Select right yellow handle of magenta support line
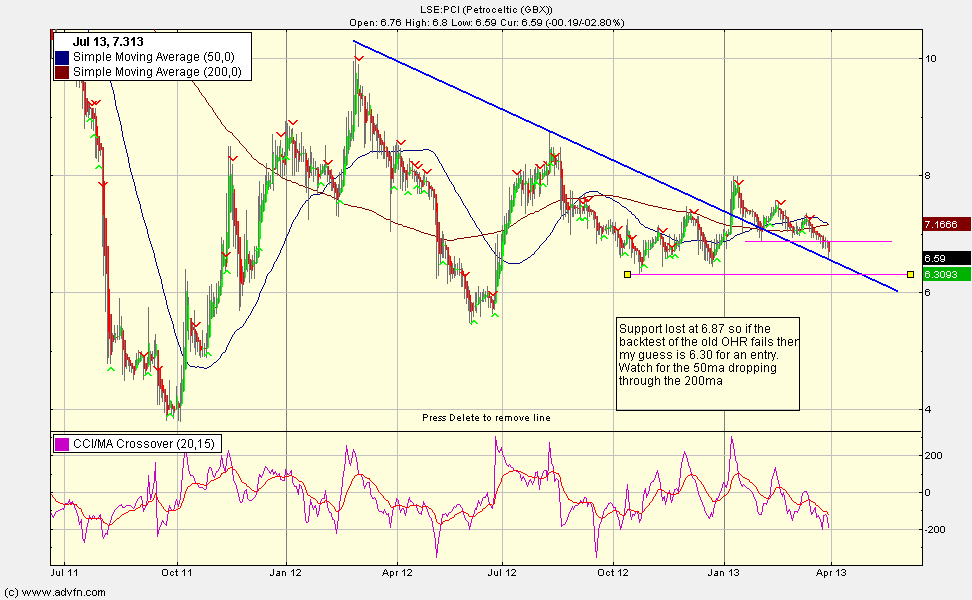The image size is (972, 600). (910, 274)
